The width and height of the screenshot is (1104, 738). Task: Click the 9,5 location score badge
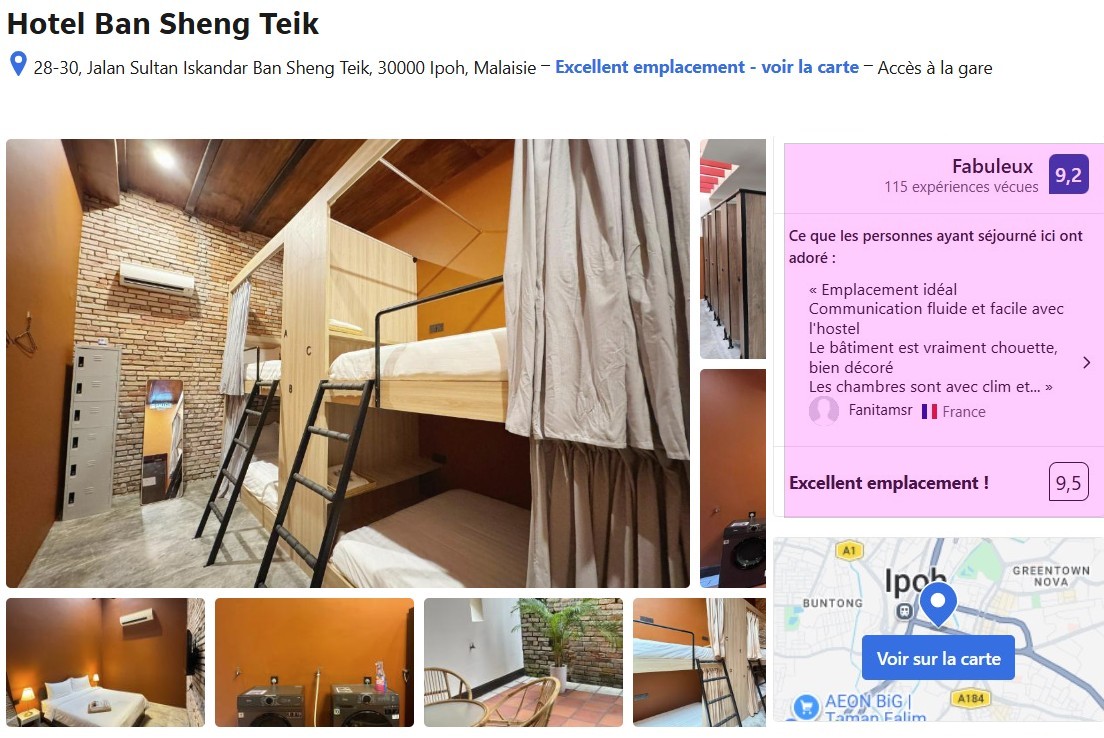coord(1068,482)
